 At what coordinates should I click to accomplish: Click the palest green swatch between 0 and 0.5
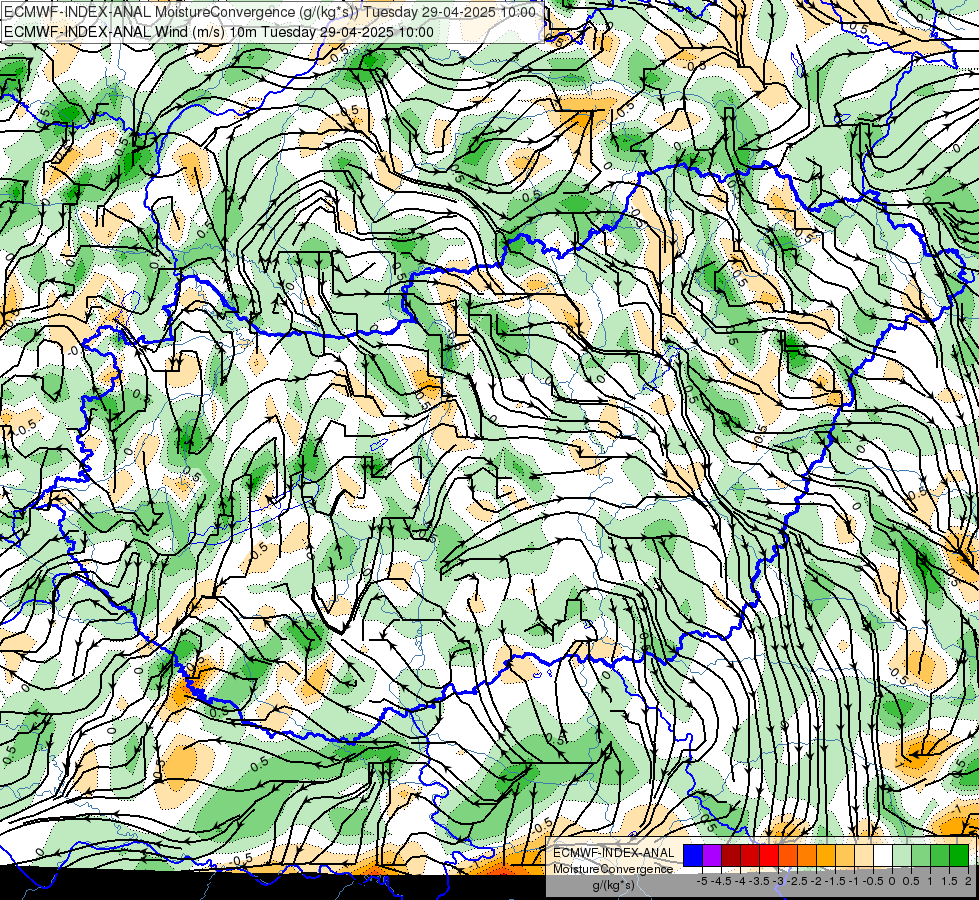[x=903, y=856]
